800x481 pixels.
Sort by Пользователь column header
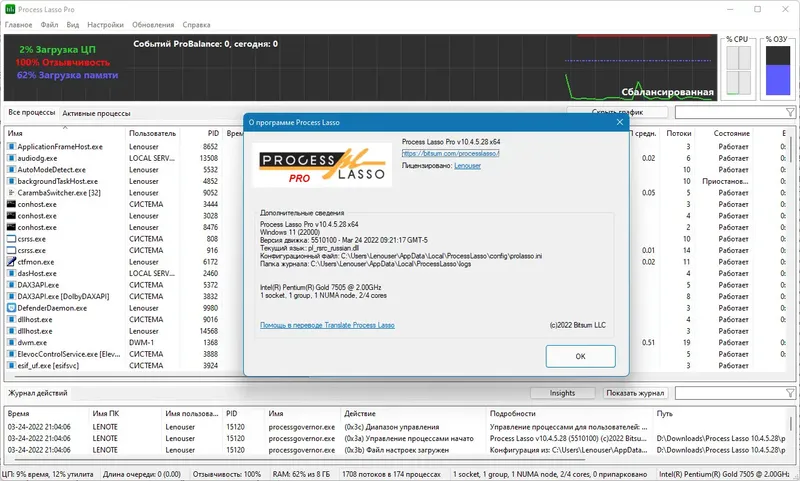(153, 133)
